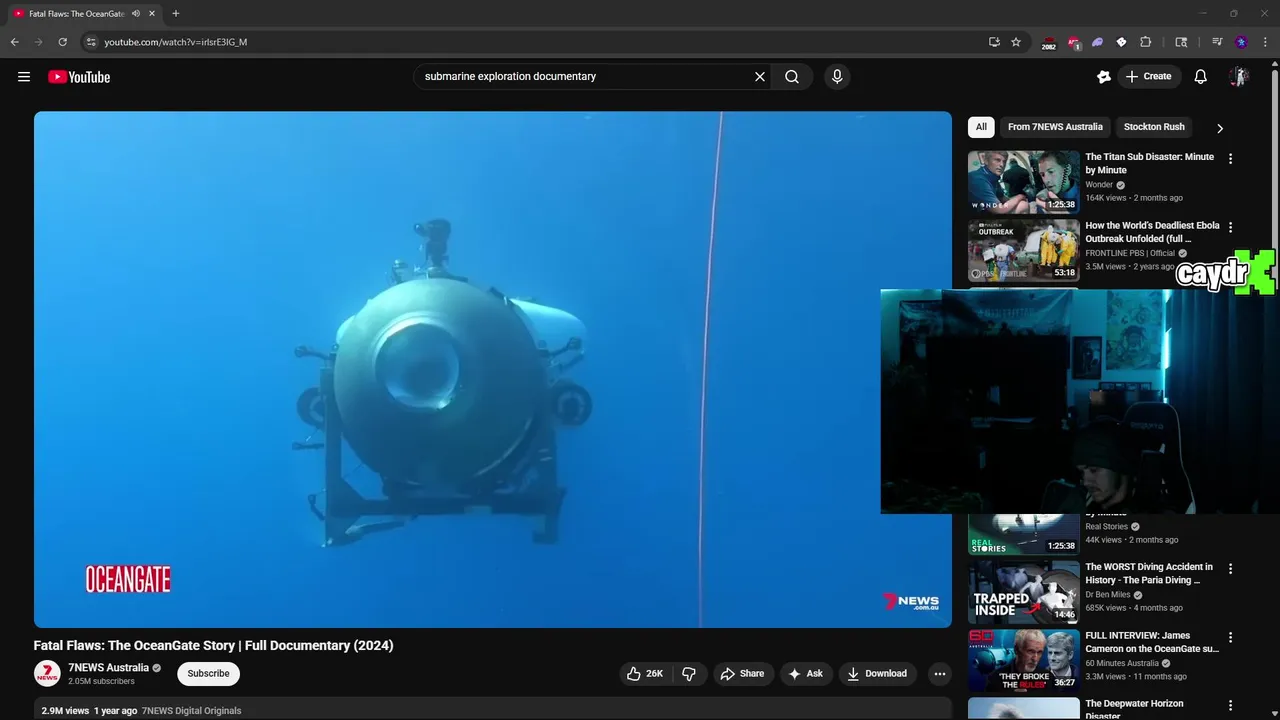
Task: Run search with the magnifier button
Action: coord(792,77)
